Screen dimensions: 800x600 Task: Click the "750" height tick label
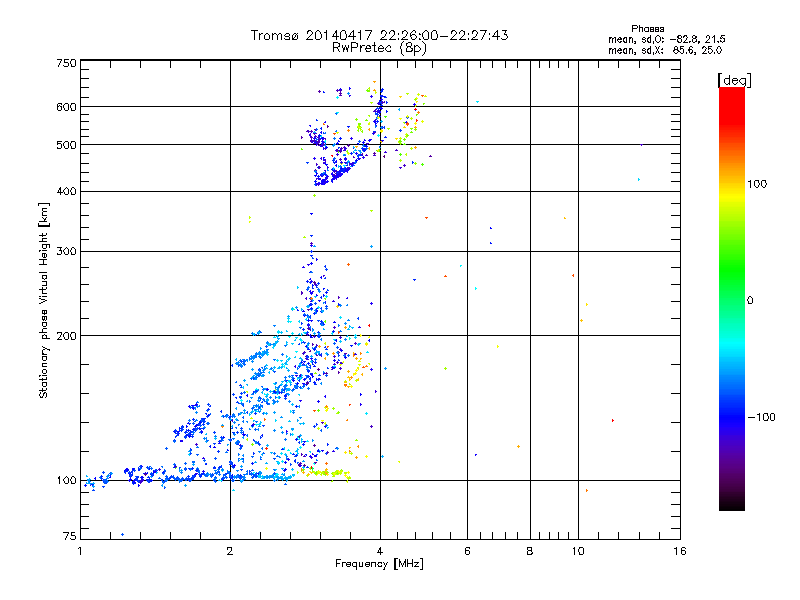pos(66,63)
